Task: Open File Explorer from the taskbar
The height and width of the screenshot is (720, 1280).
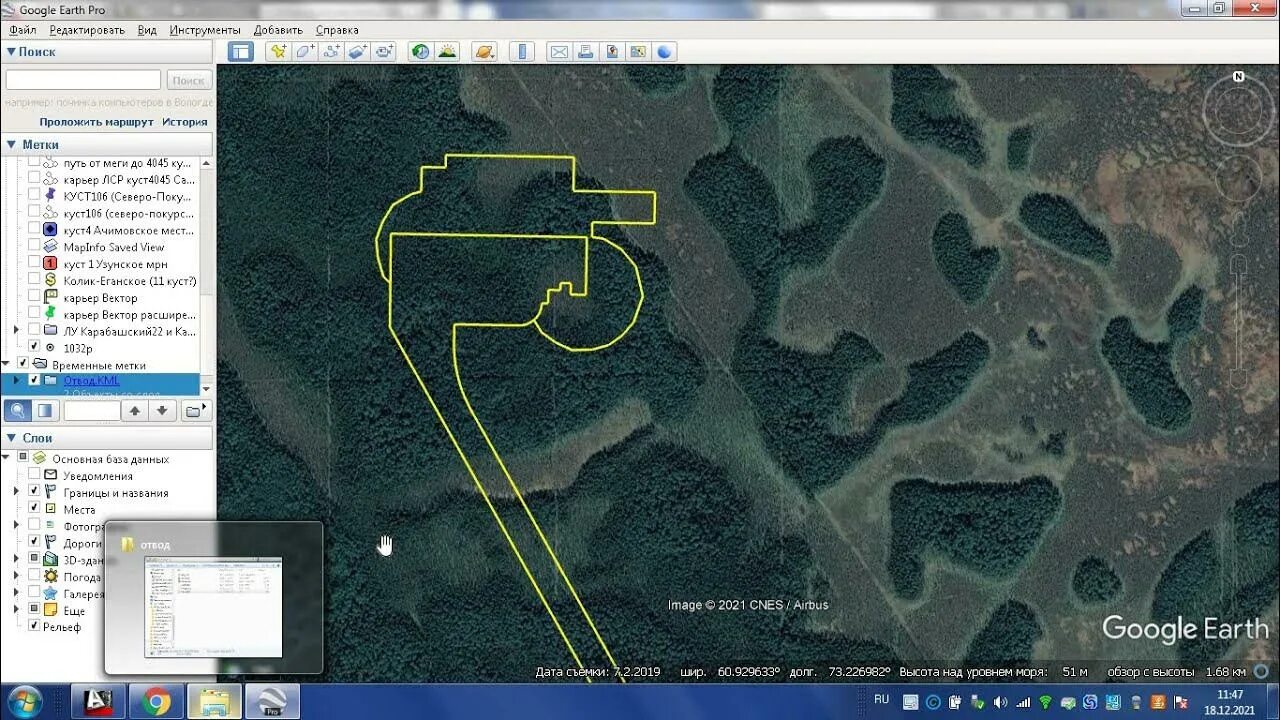Action: [214, 701]
